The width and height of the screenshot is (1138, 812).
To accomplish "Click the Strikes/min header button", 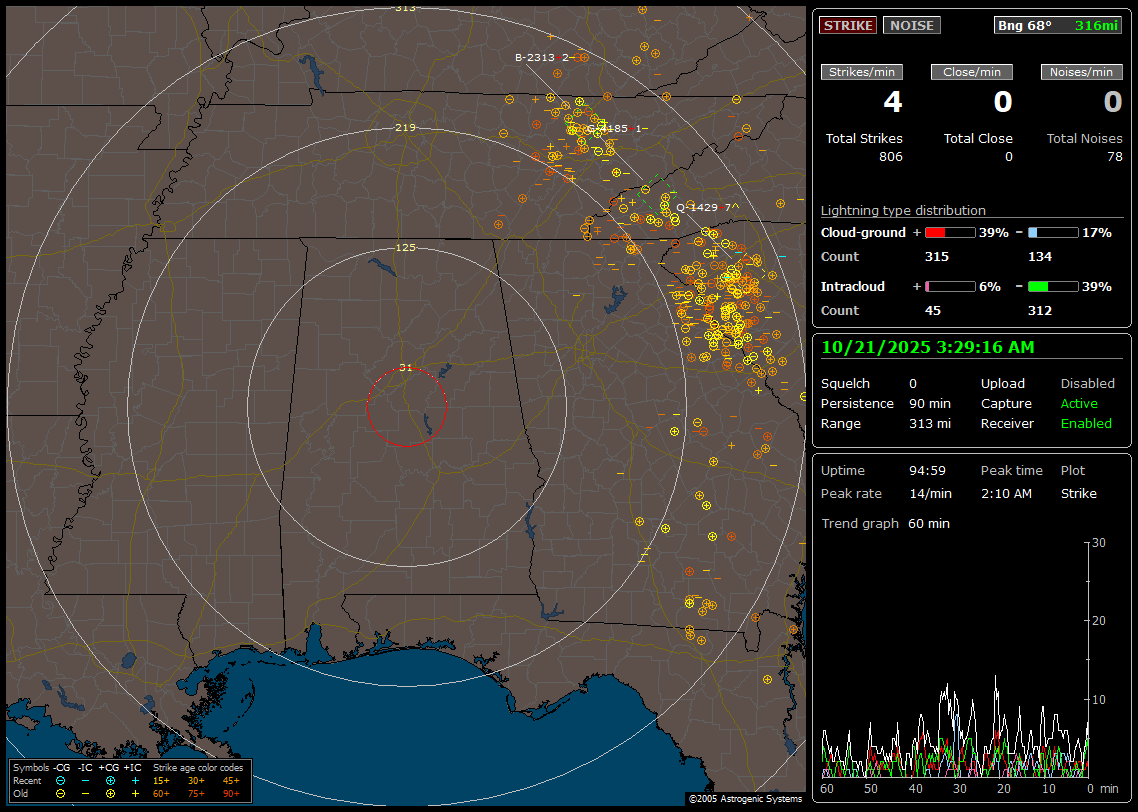I will pos(862,72).
